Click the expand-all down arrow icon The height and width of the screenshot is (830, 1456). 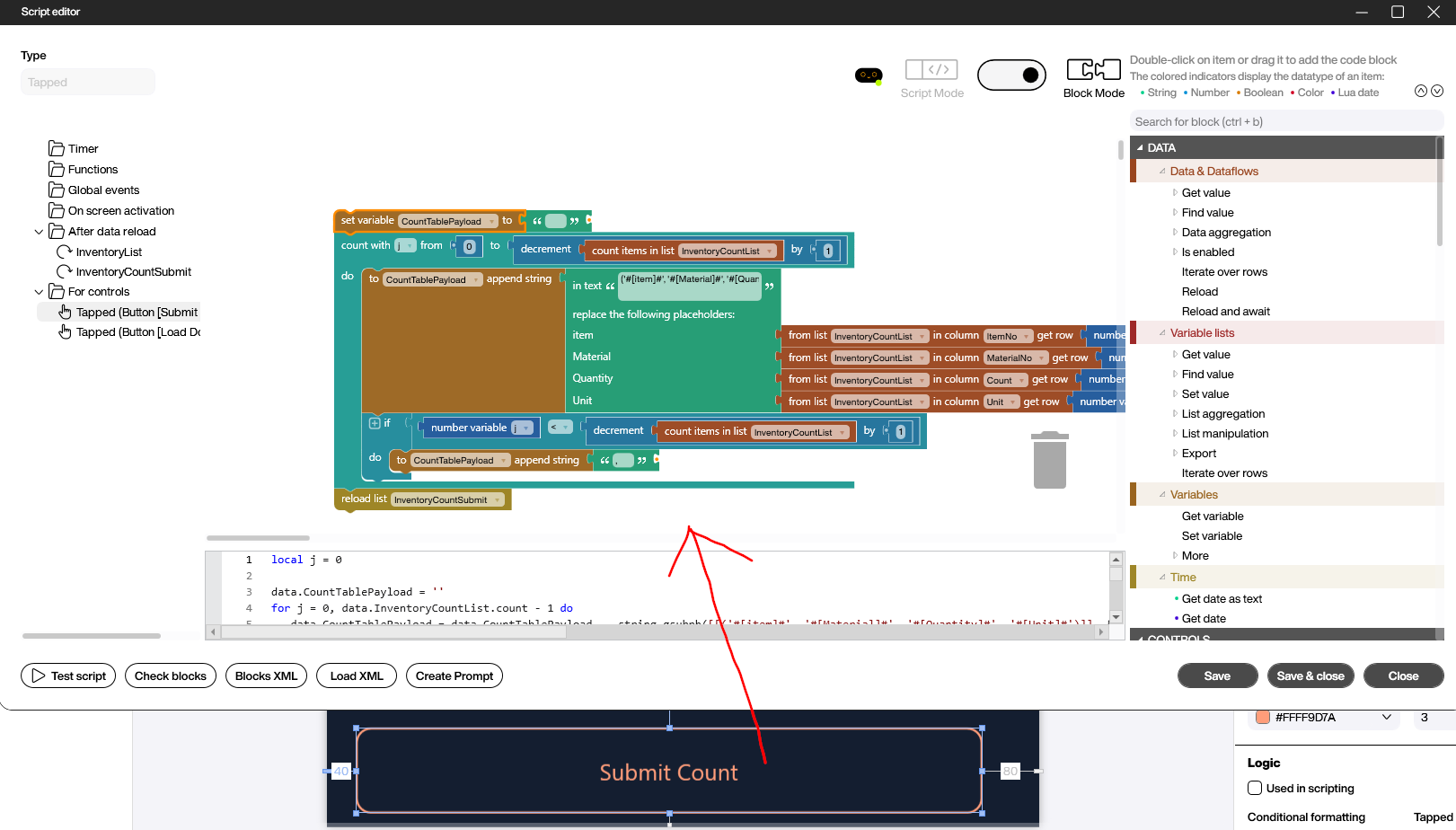(1437, 91)
